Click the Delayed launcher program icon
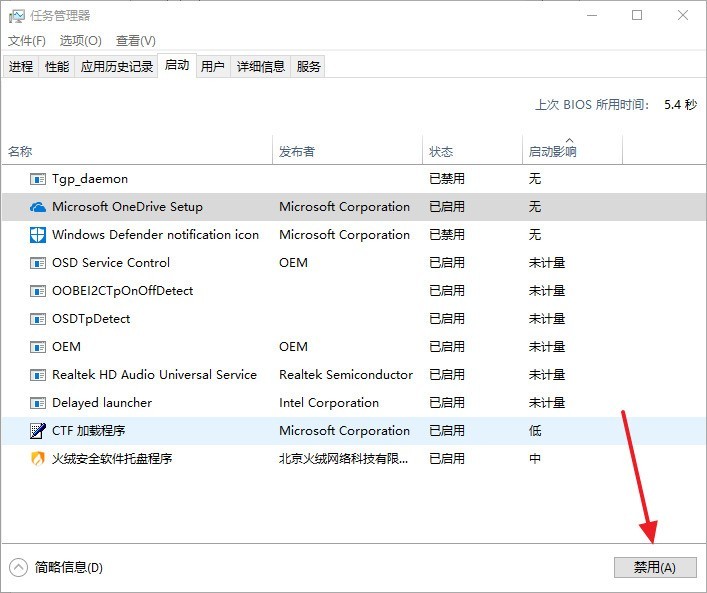 (37, 403)
